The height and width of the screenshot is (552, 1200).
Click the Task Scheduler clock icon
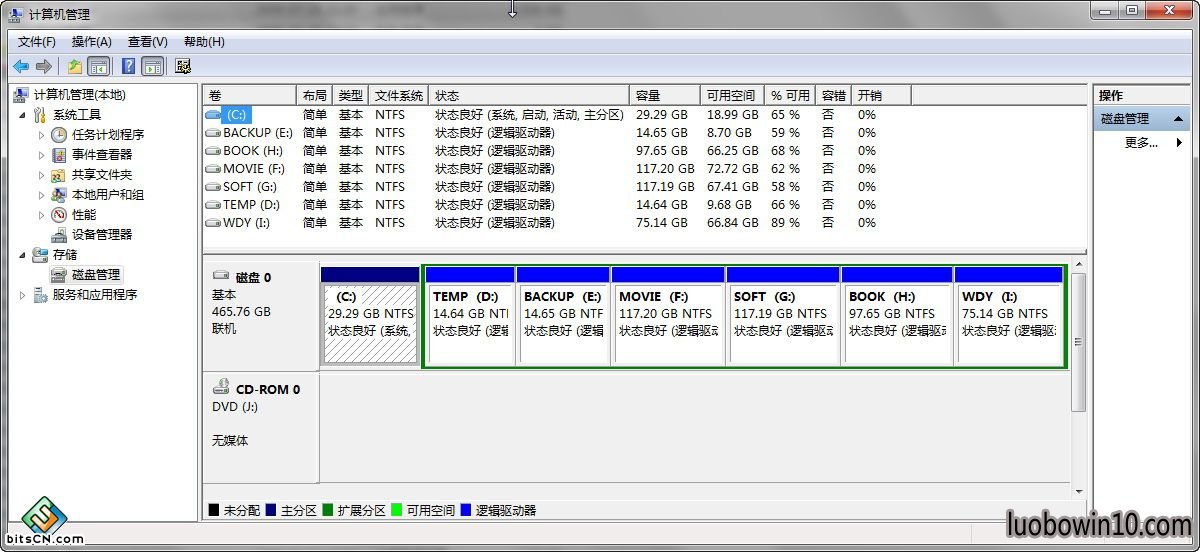click(59, 135)
